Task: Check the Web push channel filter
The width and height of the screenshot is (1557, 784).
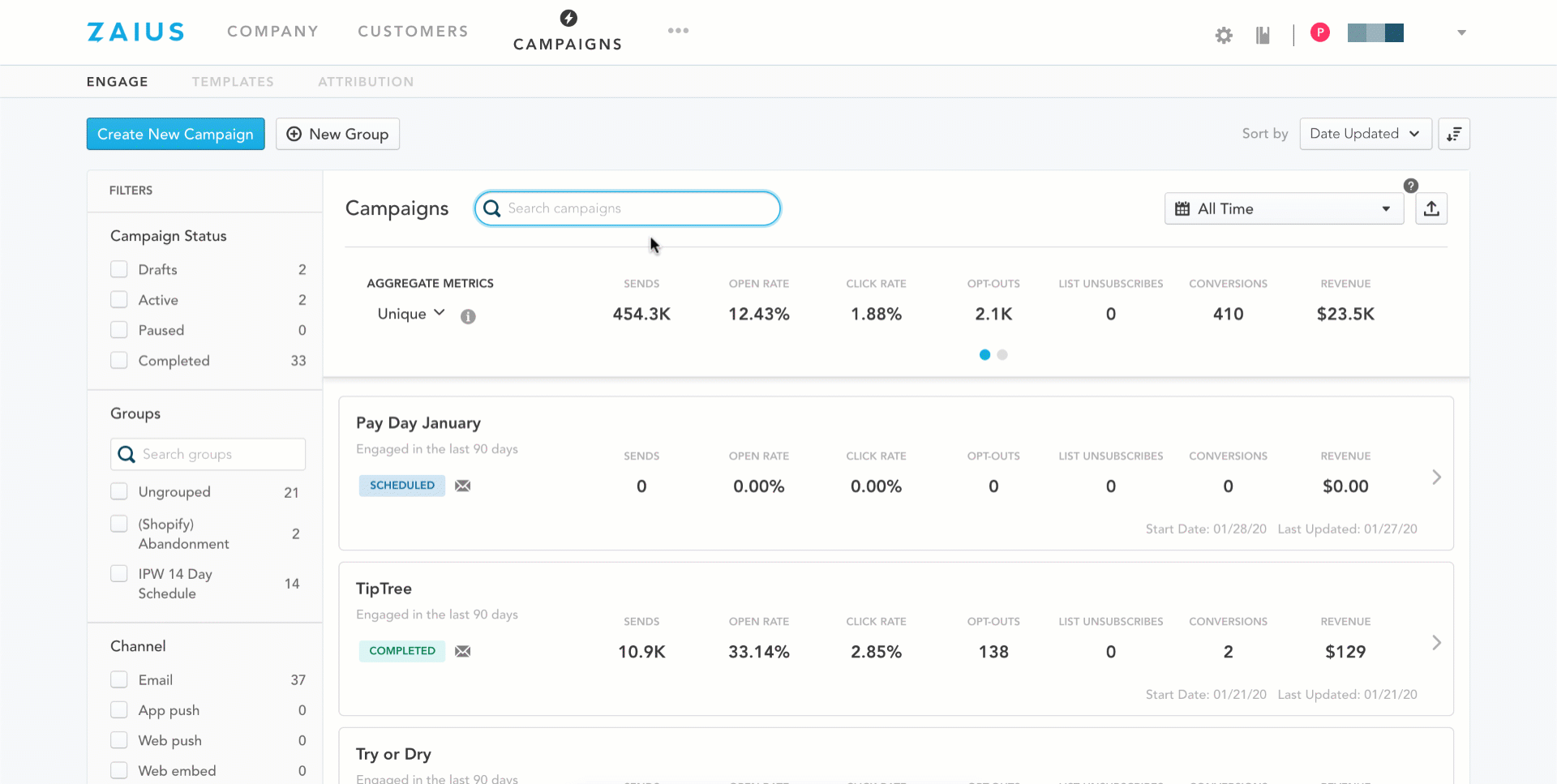Action: pyautogui.click(x=119, y=740)
